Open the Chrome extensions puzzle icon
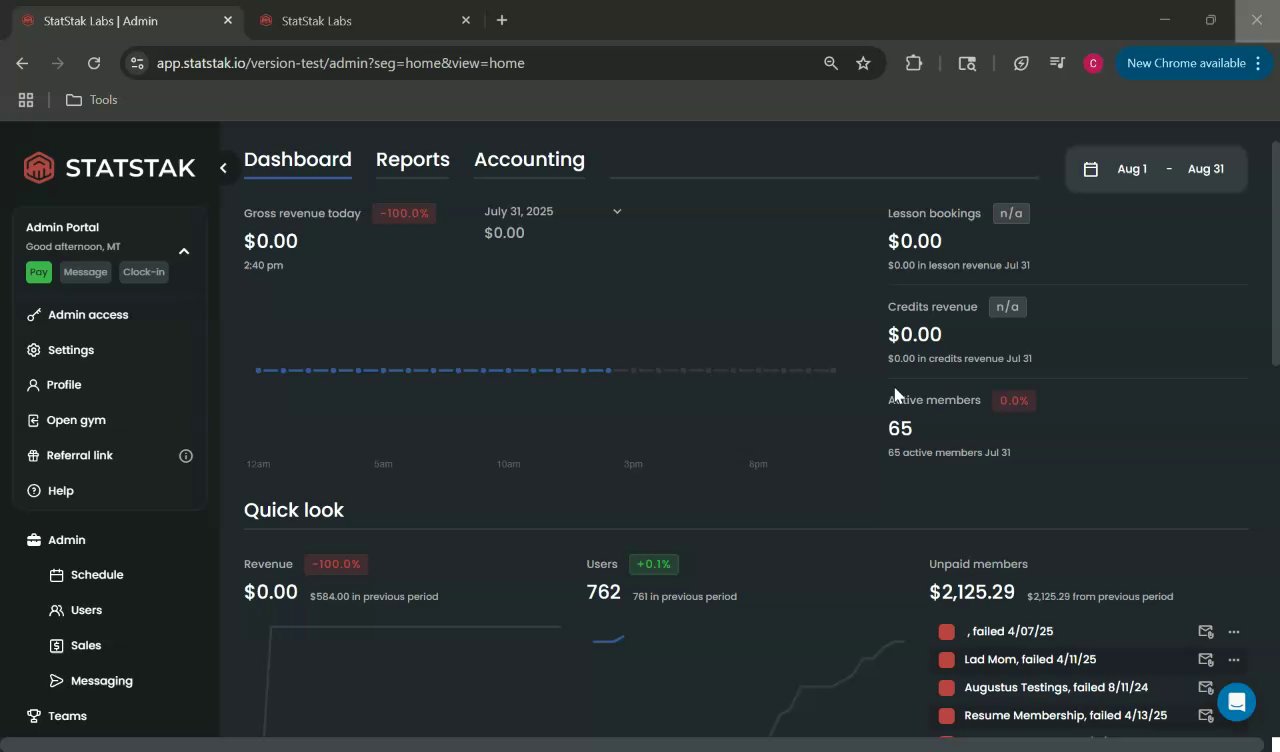The height and width of the screenshot is (752, 1280). (x=914, y=63)
